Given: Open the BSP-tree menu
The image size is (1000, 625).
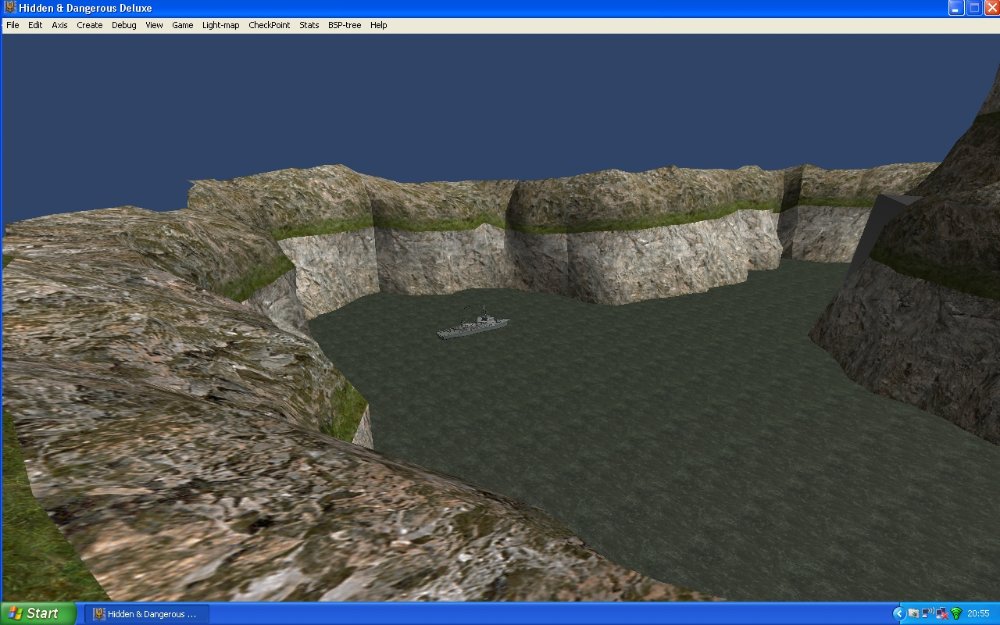Looking at the screenshot, I should 344,25.
